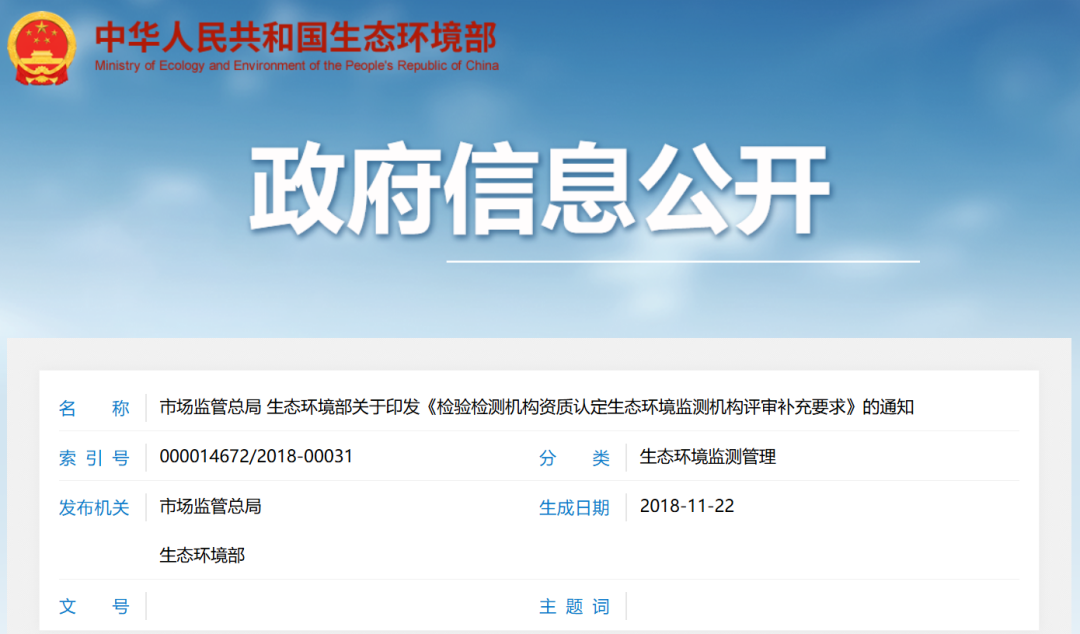Open the 中华人民共和国生态环境部 header title
This screenshot has height=634, width=1080.
coord(296,37)
